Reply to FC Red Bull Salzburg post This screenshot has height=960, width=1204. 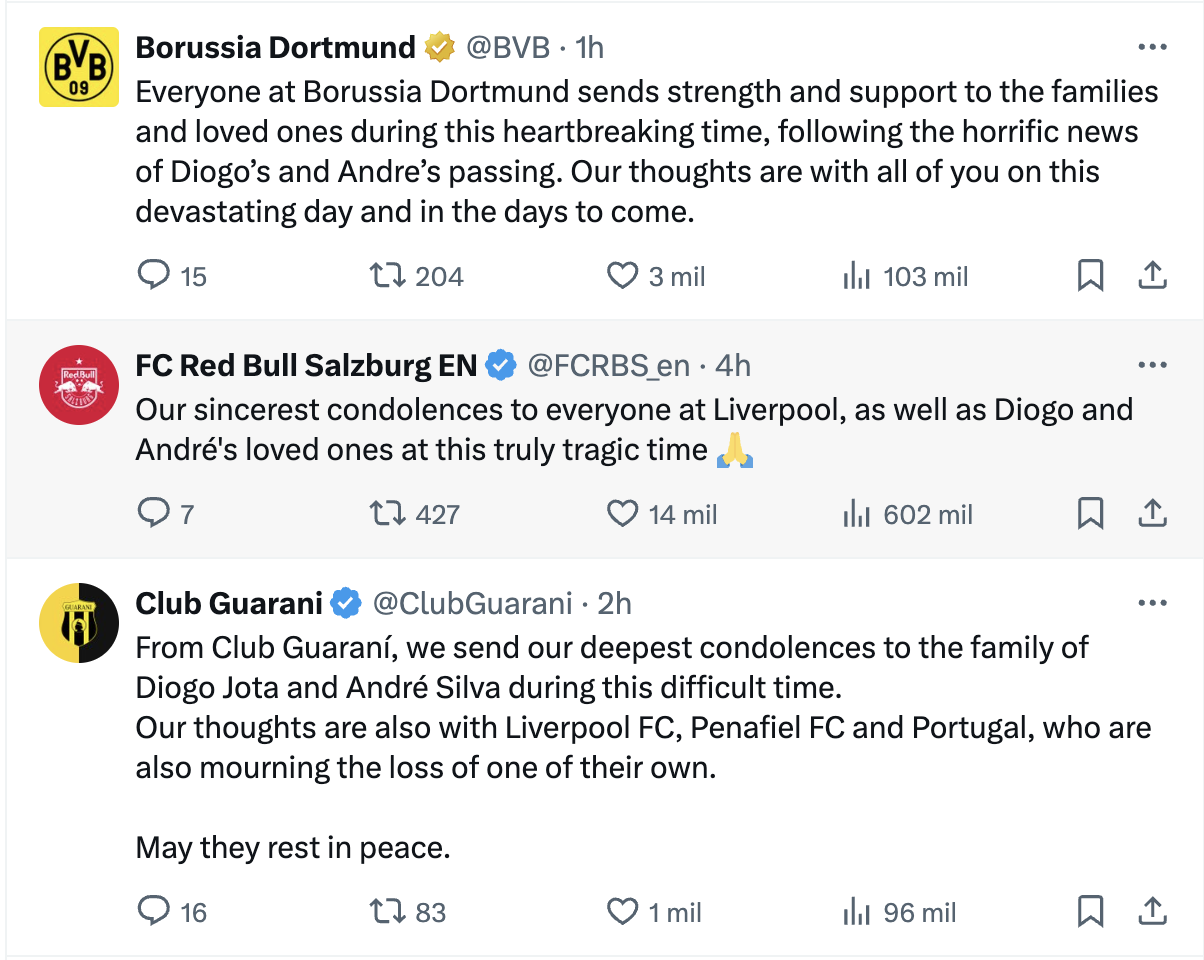(x=153, y=514)
